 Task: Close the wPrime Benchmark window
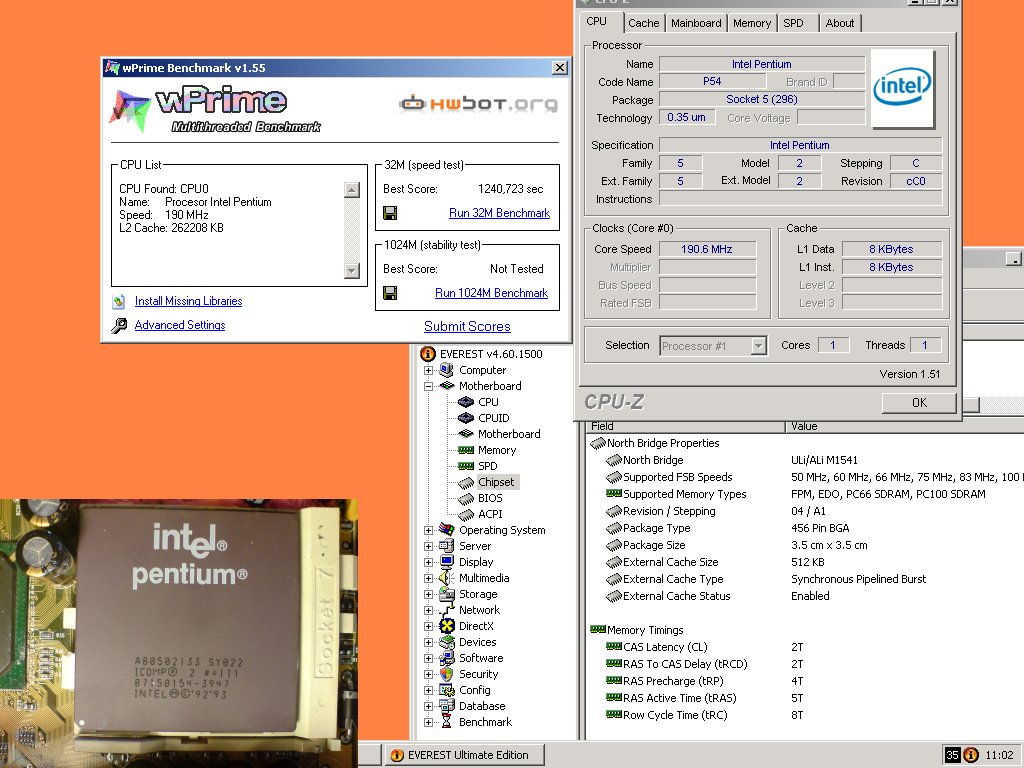pos(560,68)
